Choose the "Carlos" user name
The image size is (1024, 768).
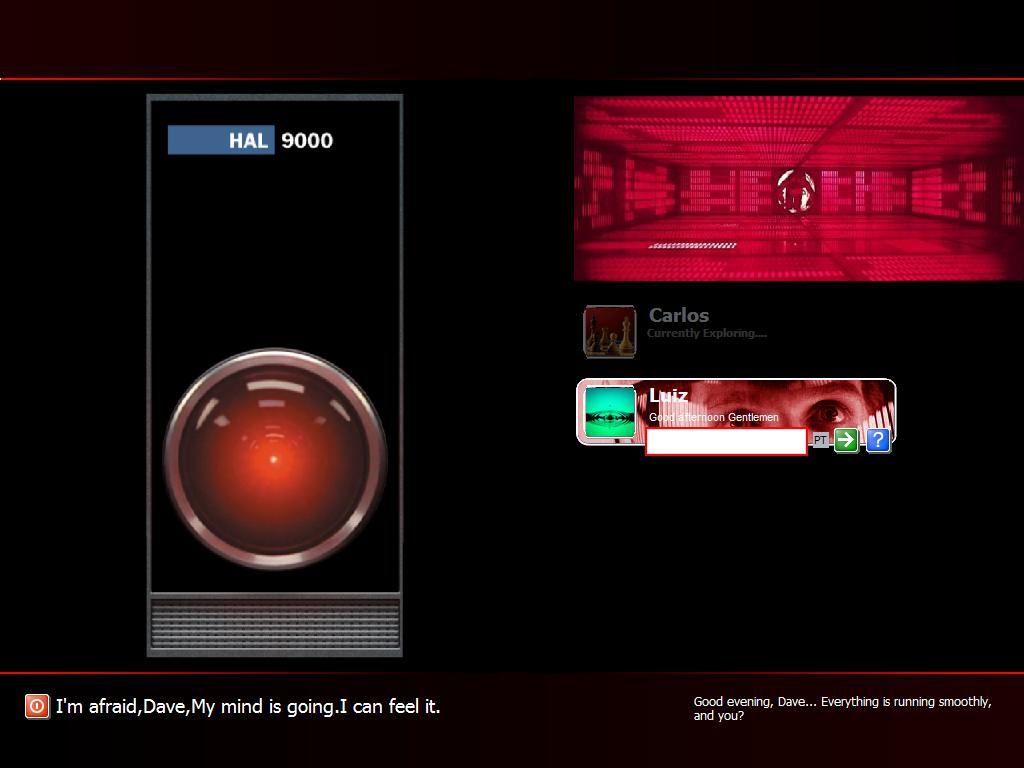[679, 315]
